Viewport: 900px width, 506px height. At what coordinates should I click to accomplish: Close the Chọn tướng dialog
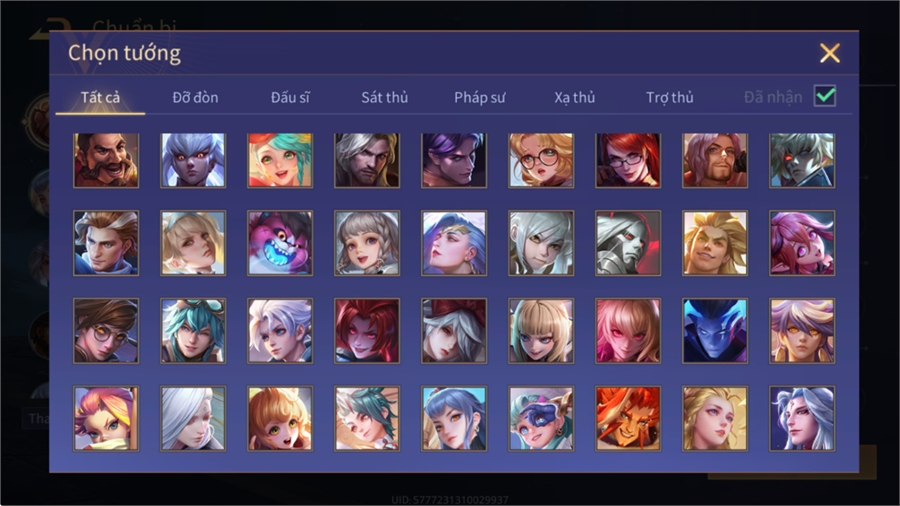coord(829,53)
